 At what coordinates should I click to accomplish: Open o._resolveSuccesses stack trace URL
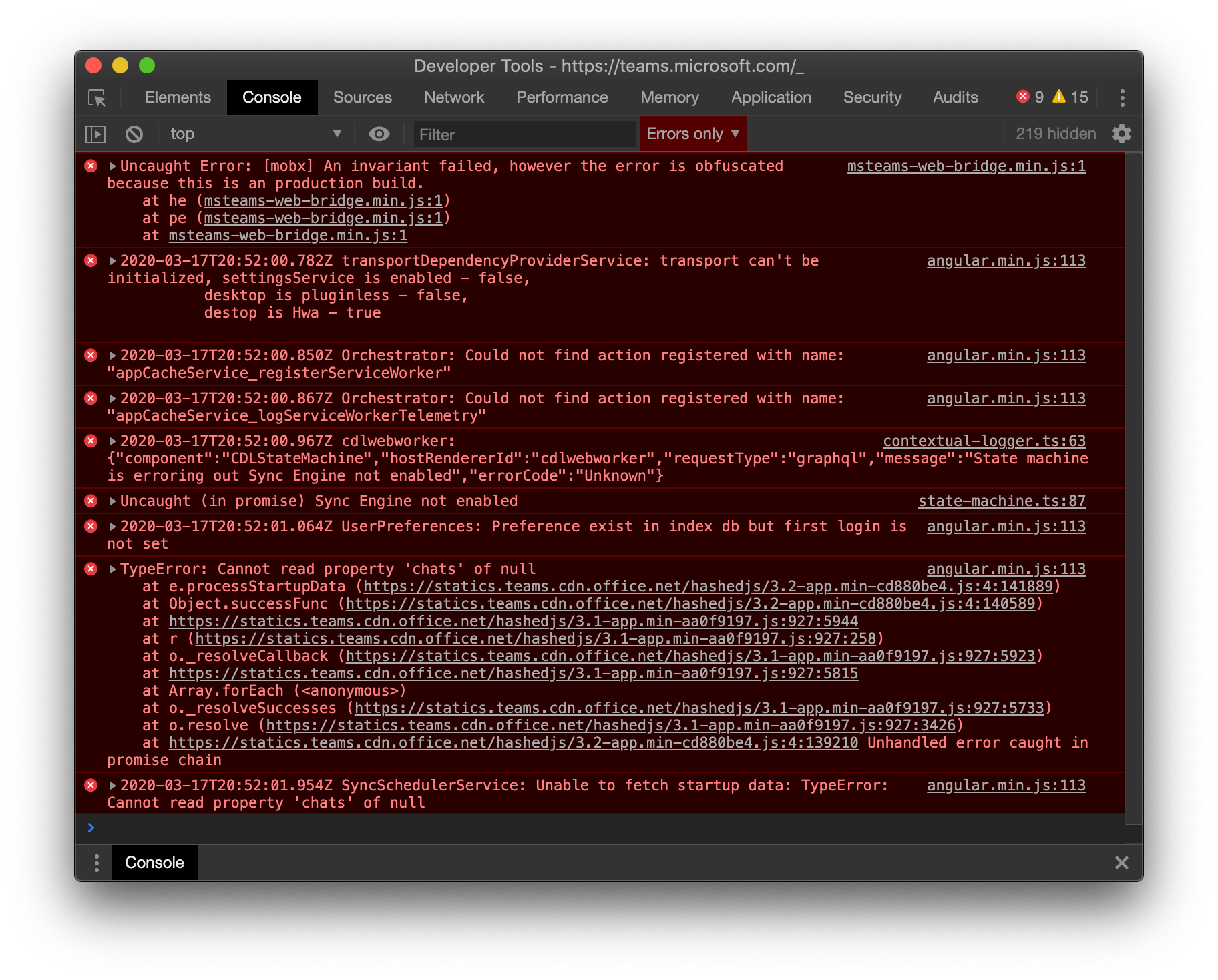[x=699, y=708]
